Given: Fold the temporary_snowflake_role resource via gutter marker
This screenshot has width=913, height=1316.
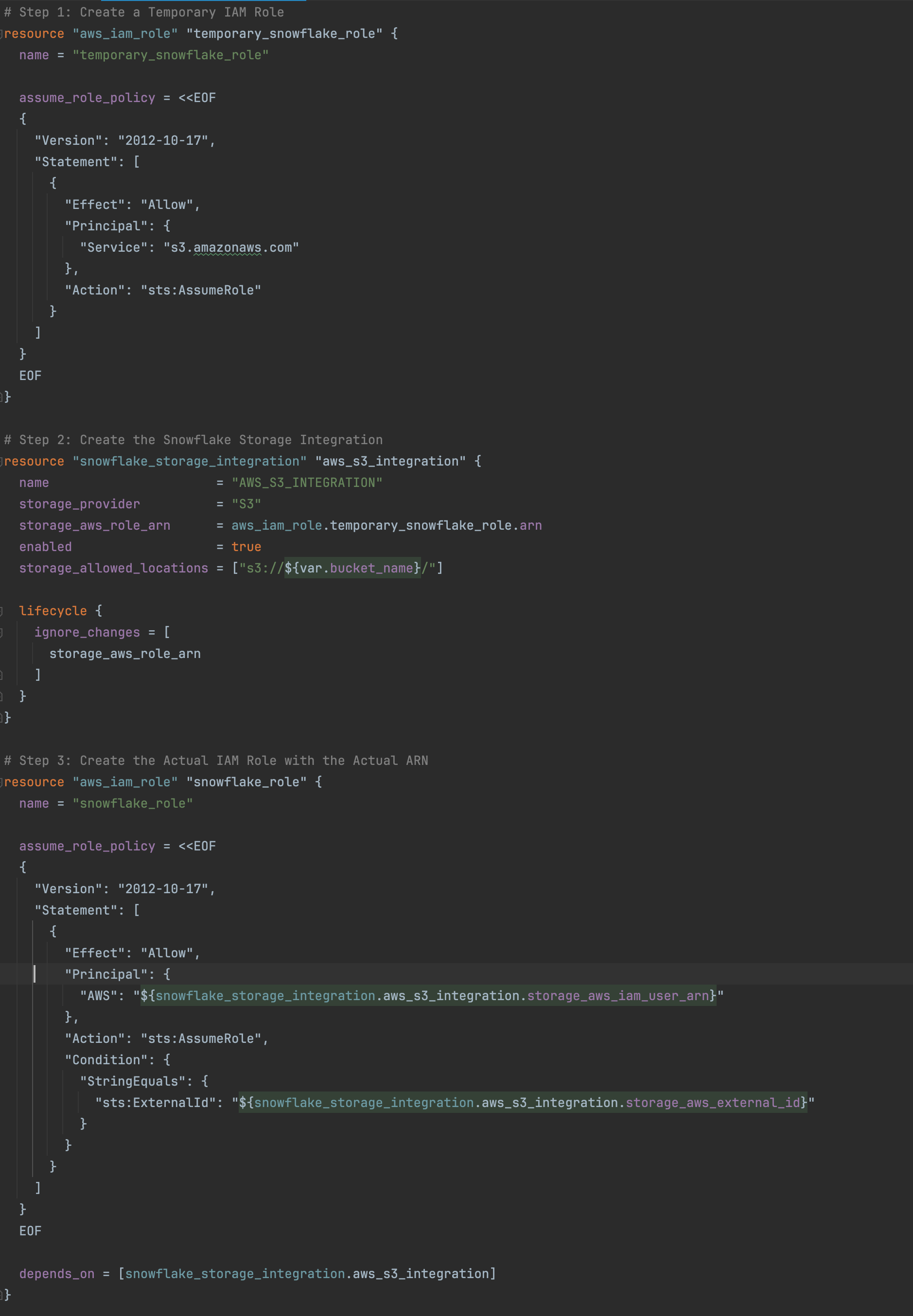Looking at the screenshot, I should click(x=2, y=34).
